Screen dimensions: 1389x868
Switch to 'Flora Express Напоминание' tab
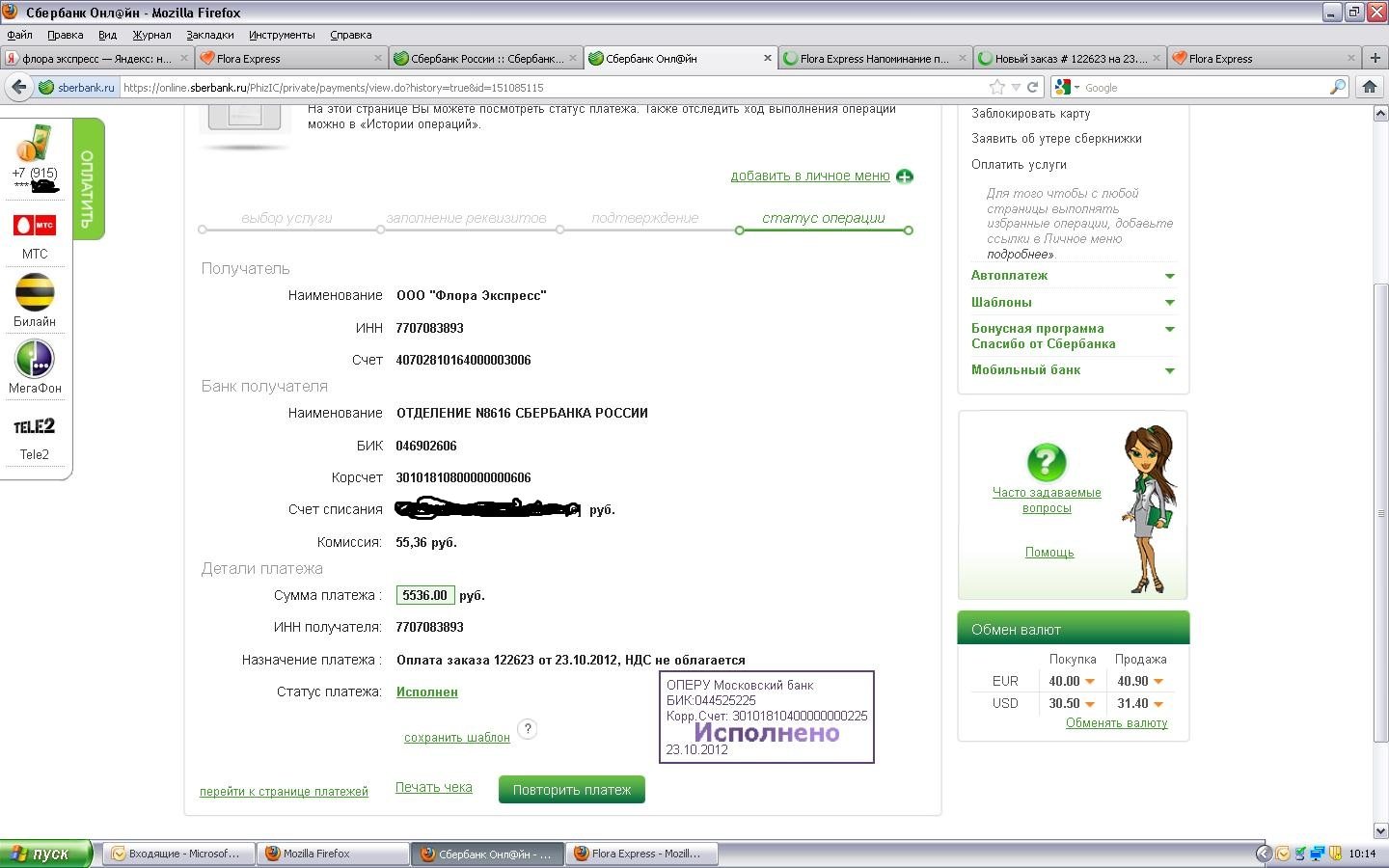coord(874,58)
